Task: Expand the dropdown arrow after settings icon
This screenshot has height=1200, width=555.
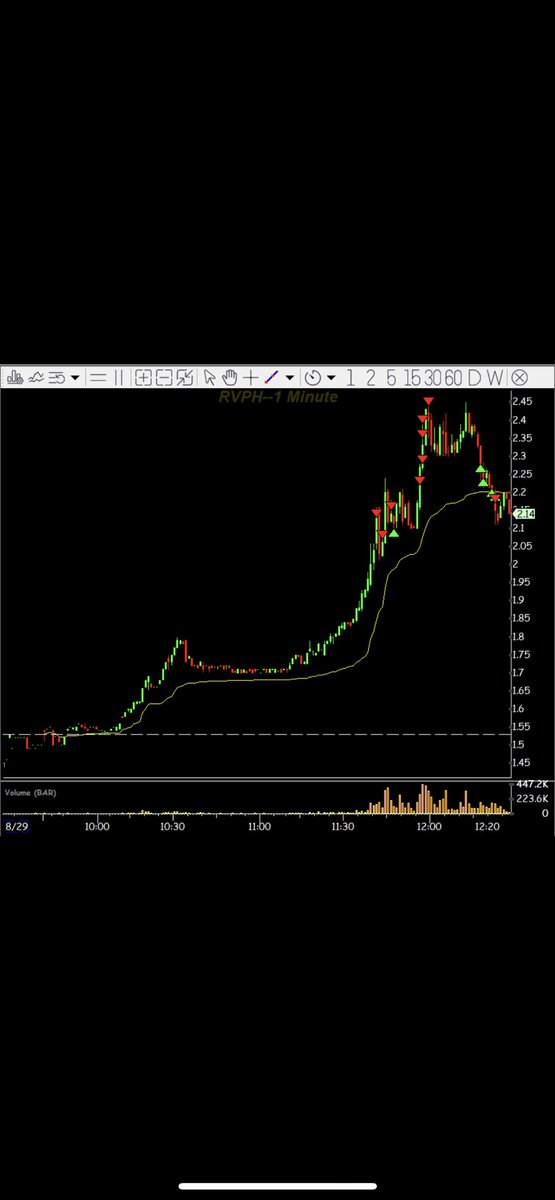Action: (75, 378)
